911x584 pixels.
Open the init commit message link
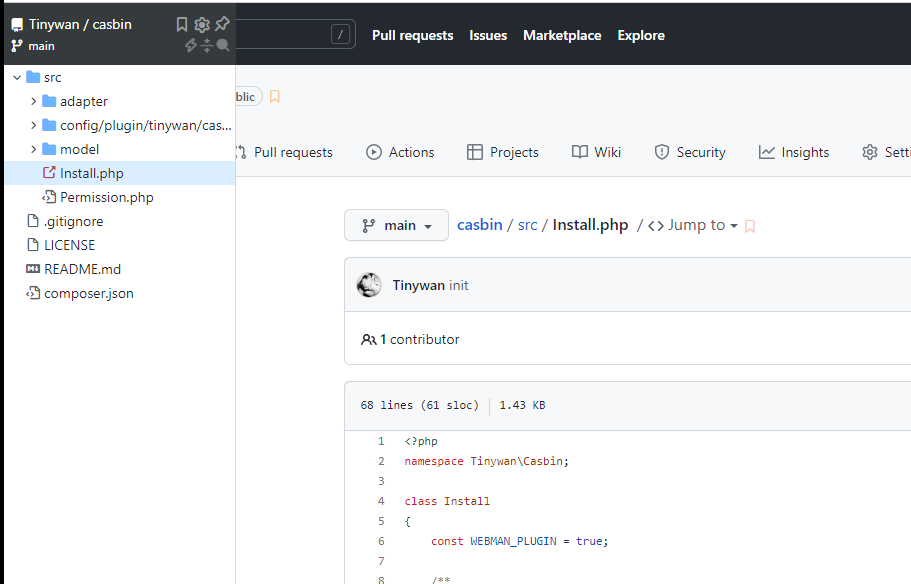point(458,285)
